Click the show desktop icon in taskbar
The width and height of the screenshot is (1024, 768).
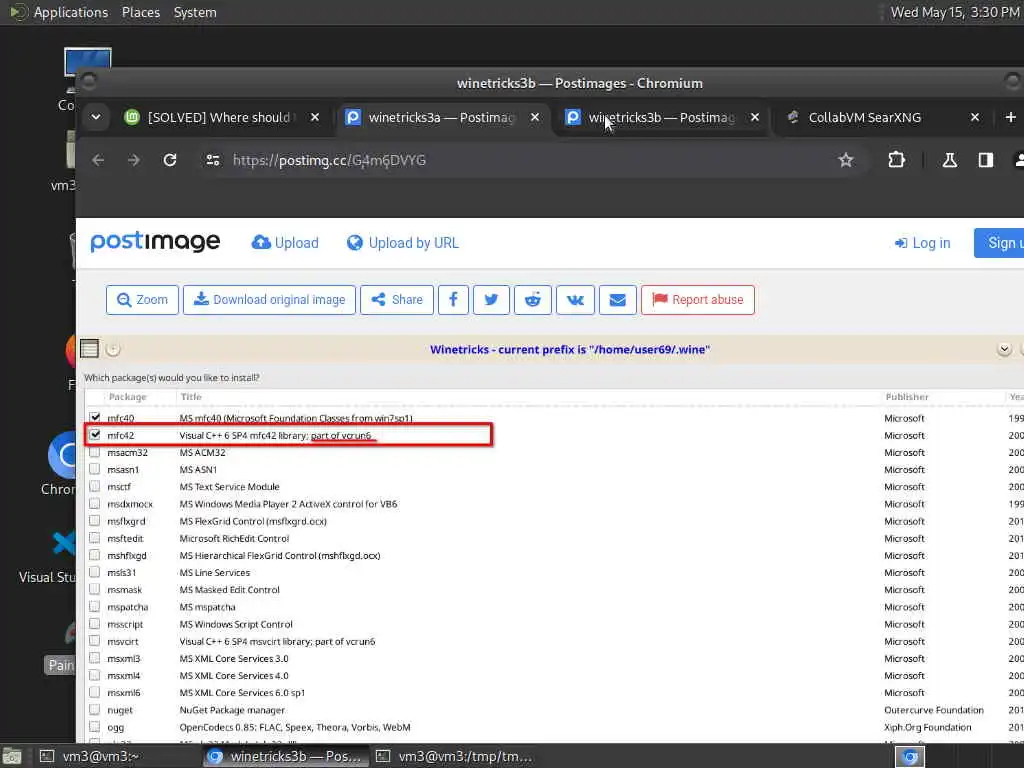tap(12, 757)
